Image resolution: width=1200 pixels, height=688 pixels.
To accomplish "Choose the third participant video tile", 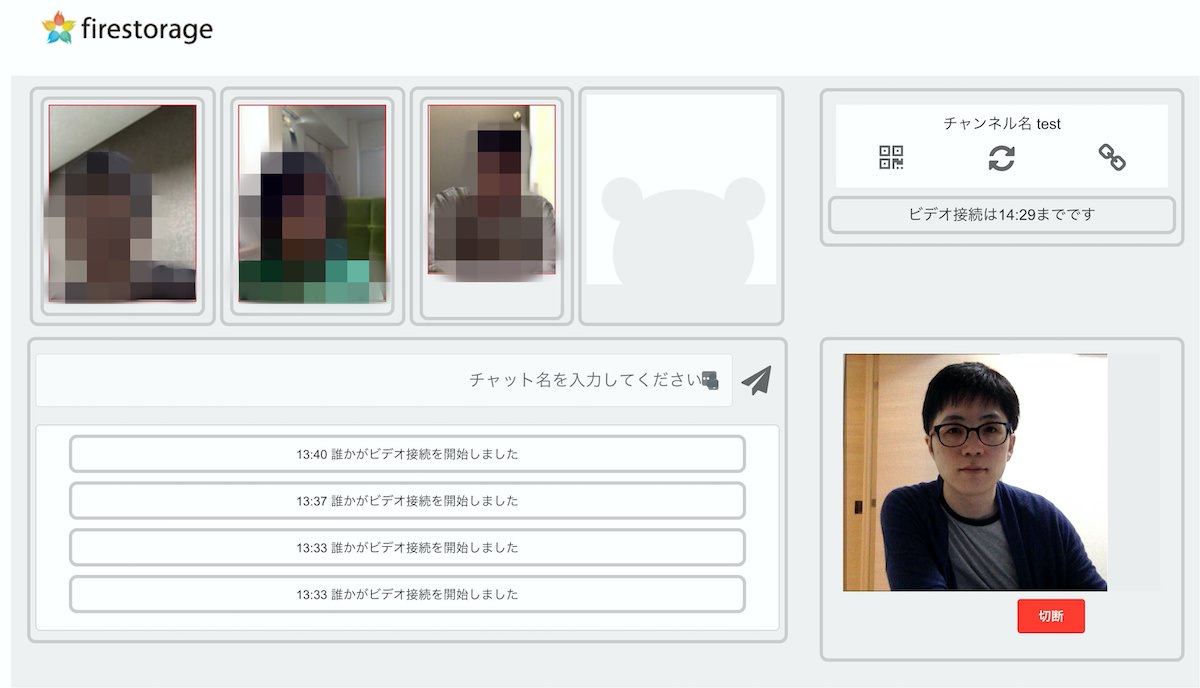I will (x=491, y=190).
